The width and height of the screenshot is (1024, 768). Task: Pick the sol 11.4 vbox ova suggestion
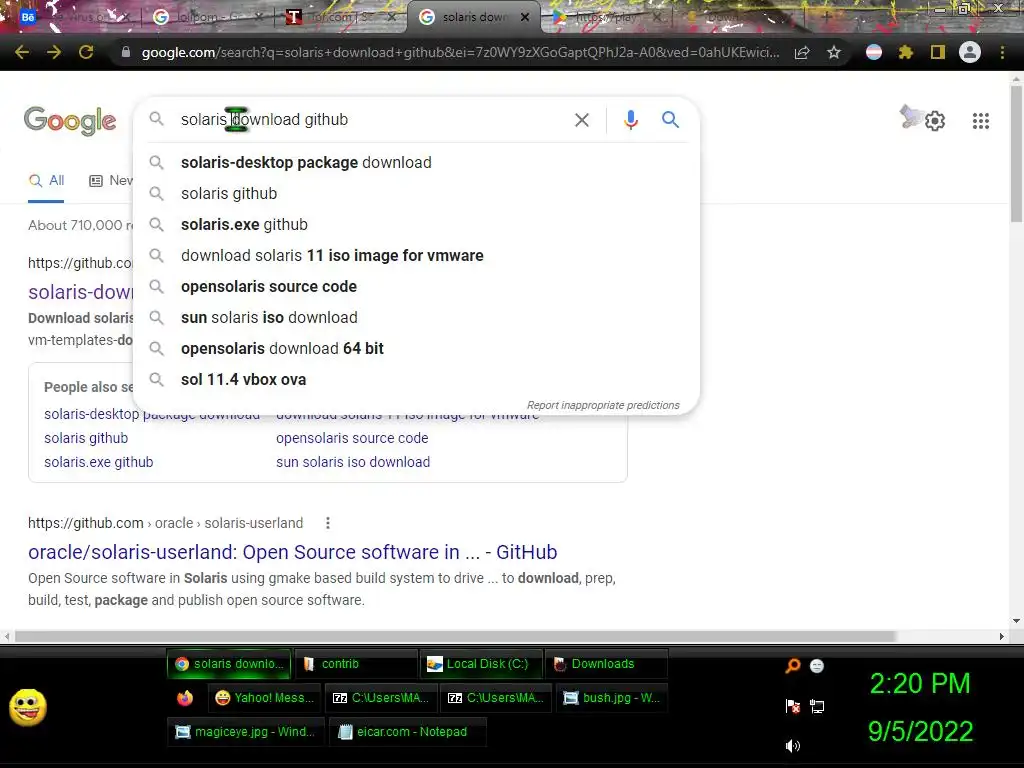click(416, 379)
